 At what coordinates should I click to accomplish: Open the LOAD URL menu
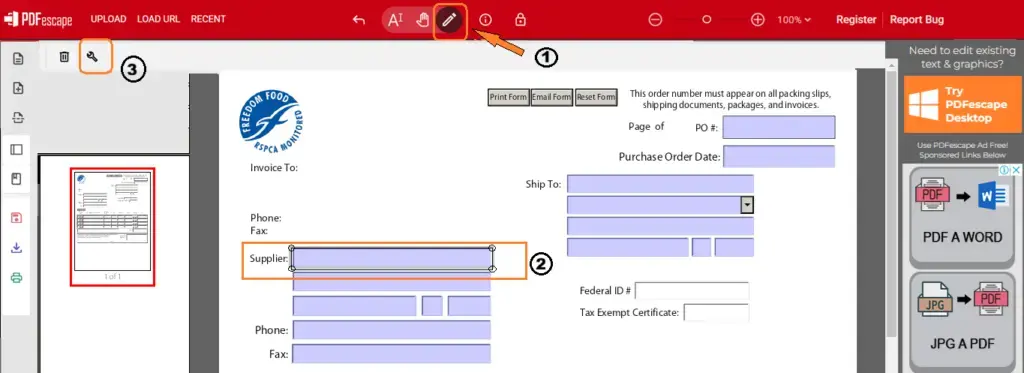pos(158,19)
